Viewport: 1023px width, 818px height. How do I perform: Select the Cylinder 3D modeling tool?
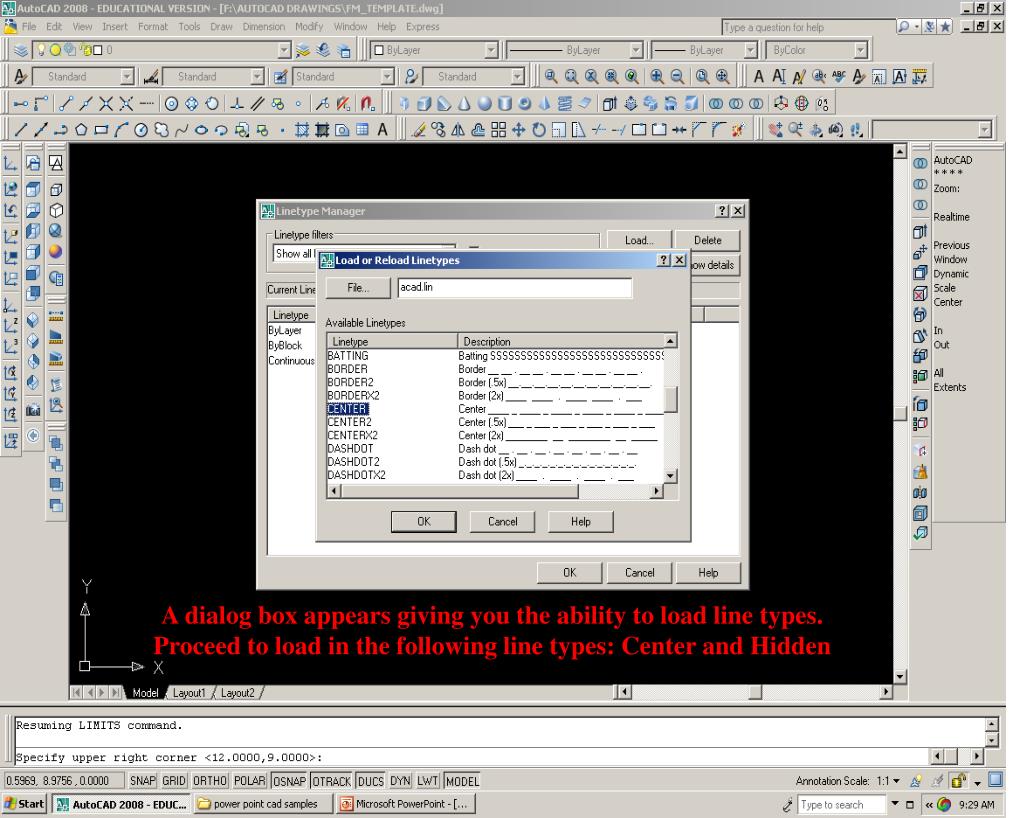pyautogui.click(x=504, y=103)
